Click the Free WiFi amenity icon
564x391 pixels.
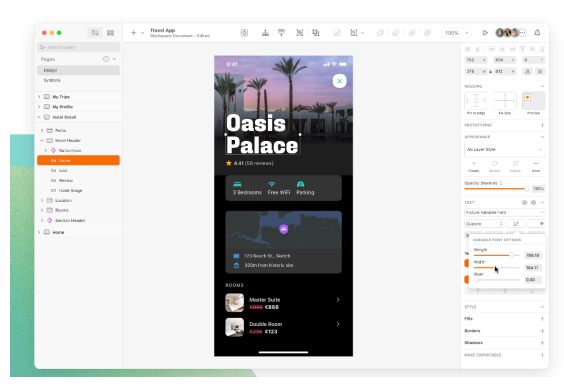272,184
